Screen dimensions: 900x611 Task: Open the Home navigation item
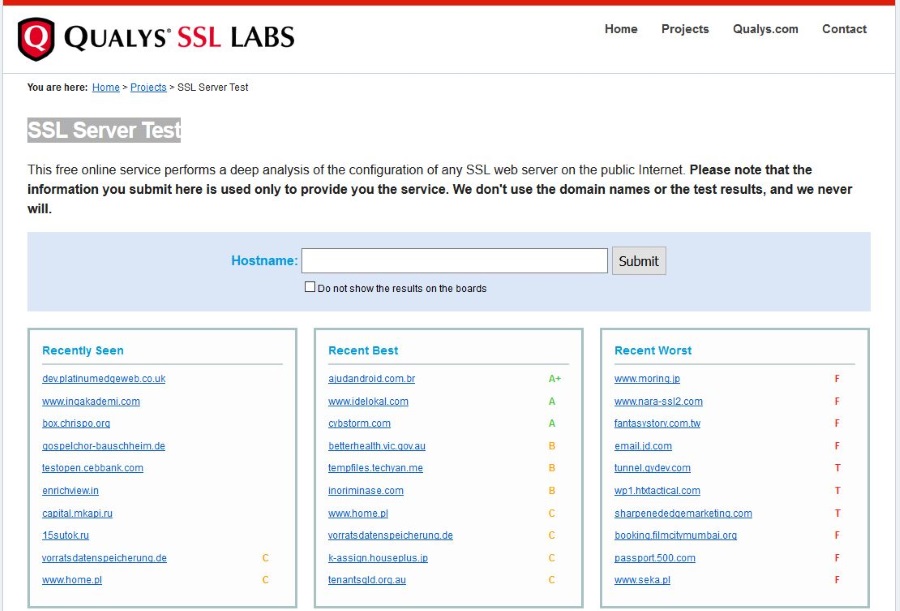(x=621, y=29)
